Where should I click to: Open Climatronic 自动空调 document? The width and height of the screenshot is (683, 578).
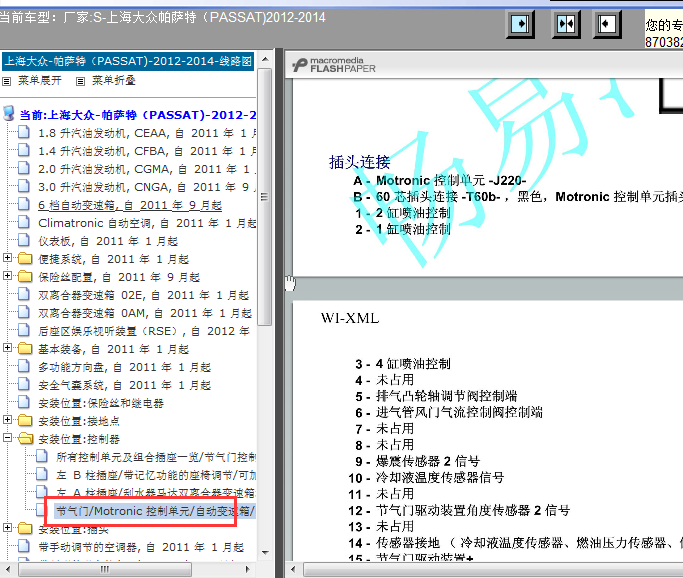(x=147, y=223)
